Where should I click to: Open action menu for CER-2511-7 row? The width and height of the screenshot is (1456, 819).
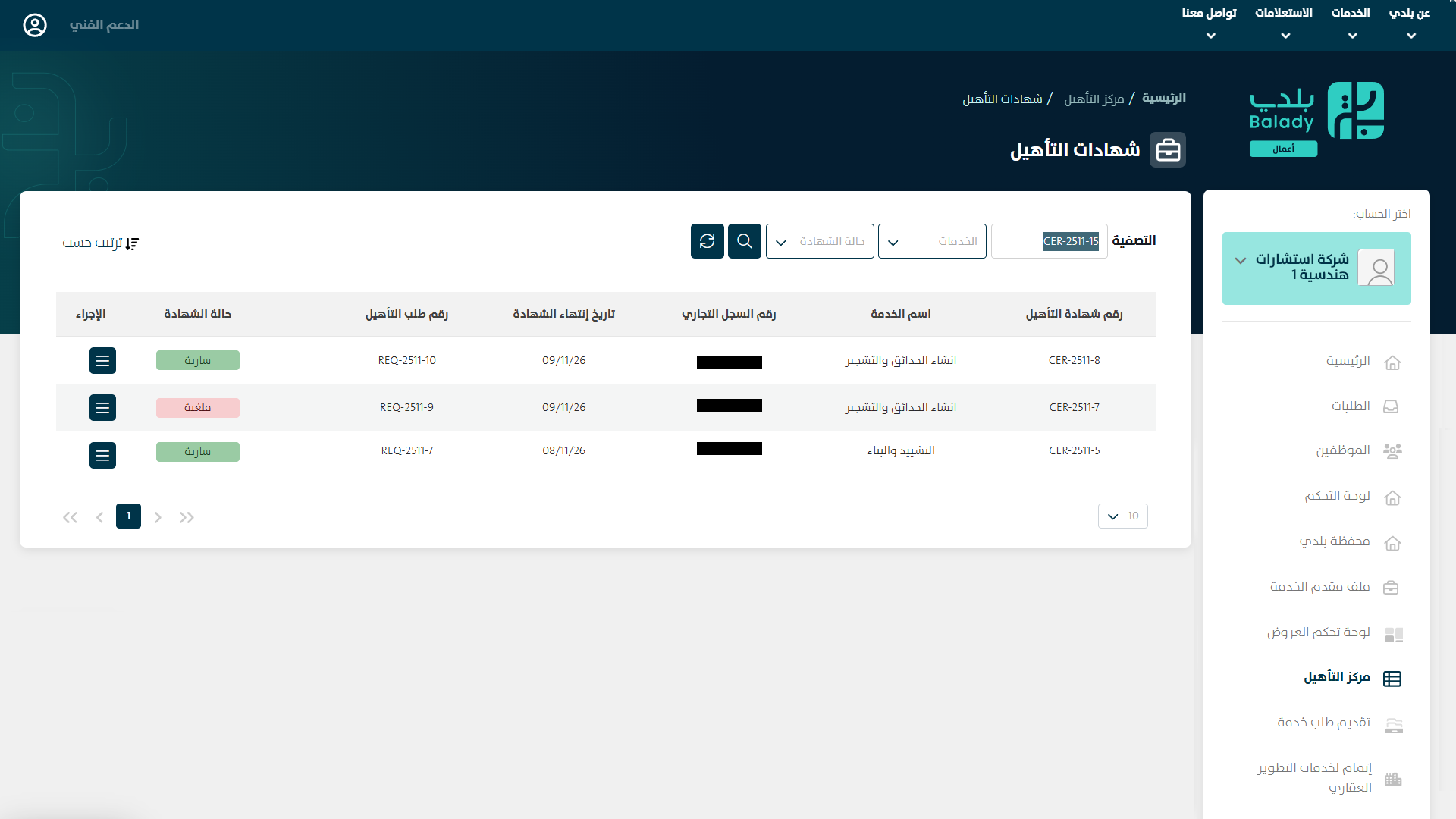pyautogui.click(x=102, y=408)
